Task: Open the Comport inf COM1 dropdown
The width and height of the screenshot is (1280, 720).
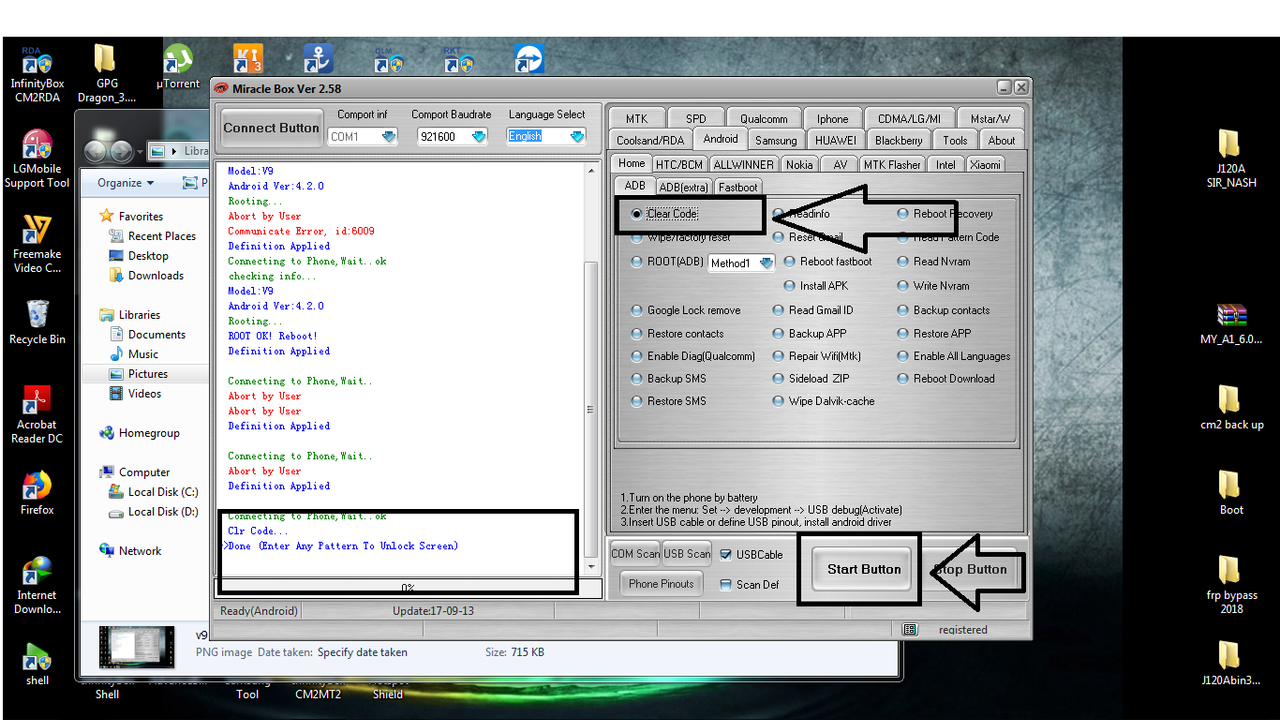Action: [x=388, y=137]
